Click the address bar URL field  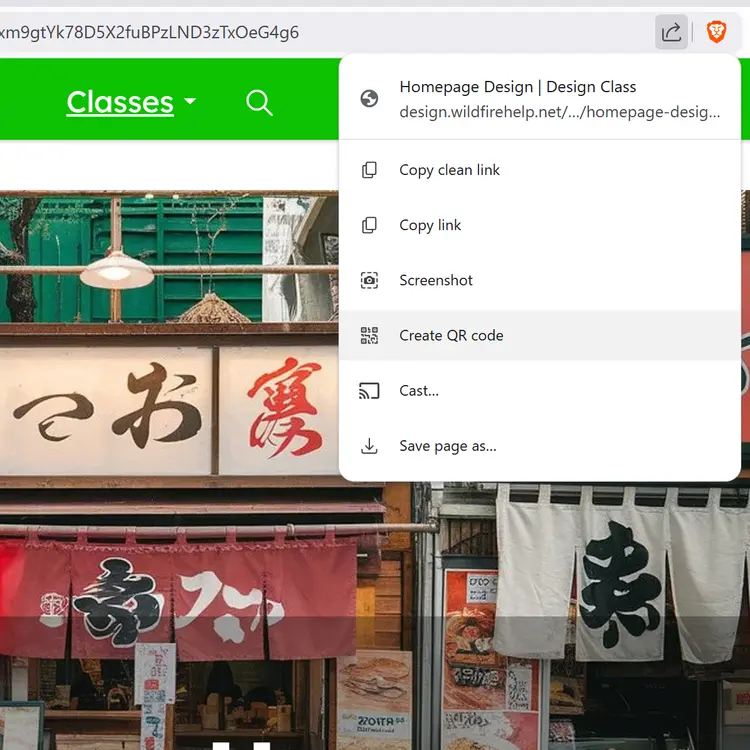coord(325,32)
